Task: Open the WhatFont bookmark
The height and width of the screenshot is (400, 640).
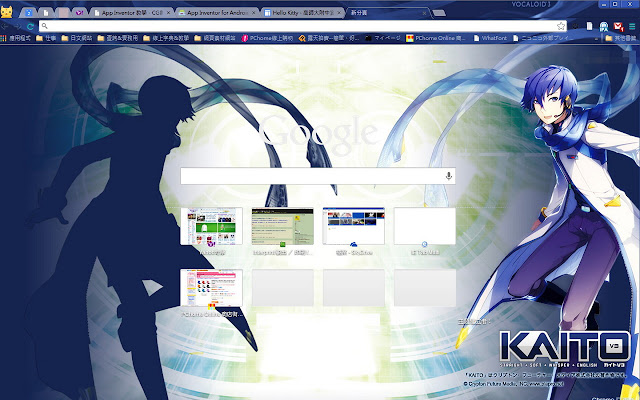Action: tap(490, 38)
